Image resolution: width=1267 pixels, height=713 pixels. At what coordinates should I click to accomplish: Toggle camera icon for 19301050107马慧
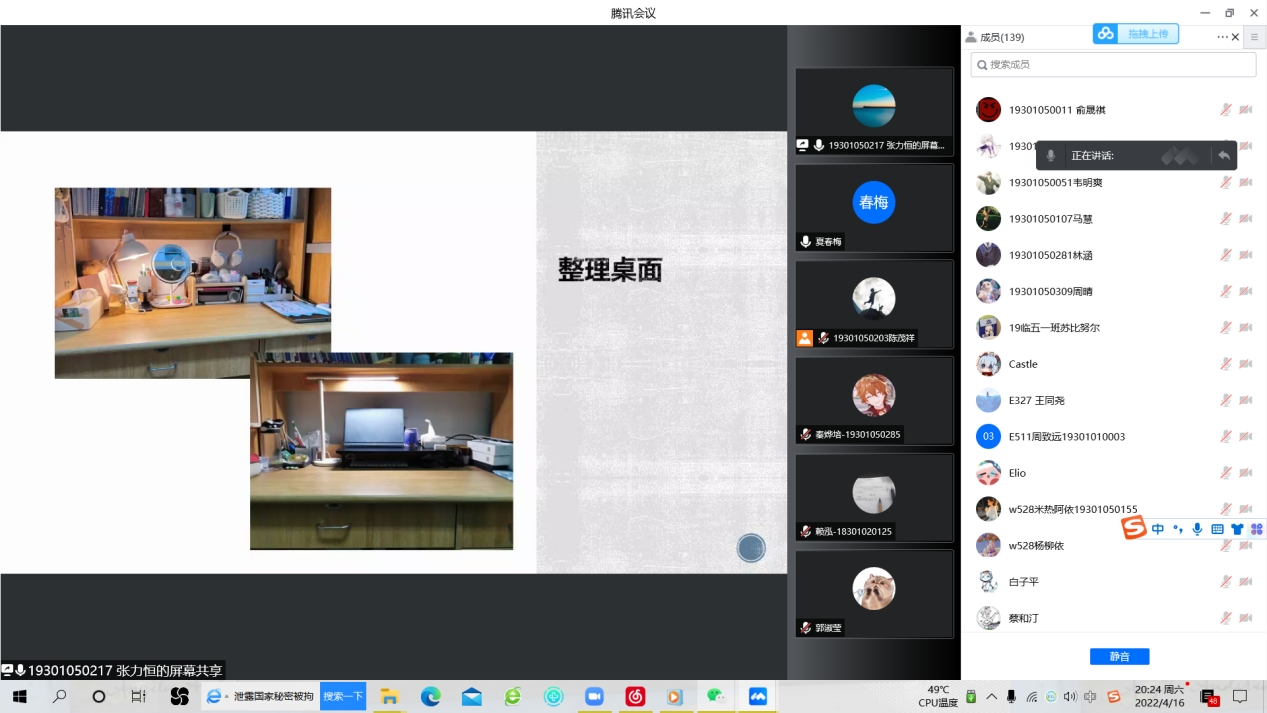pyautogui.click(x=1246, y=219)
